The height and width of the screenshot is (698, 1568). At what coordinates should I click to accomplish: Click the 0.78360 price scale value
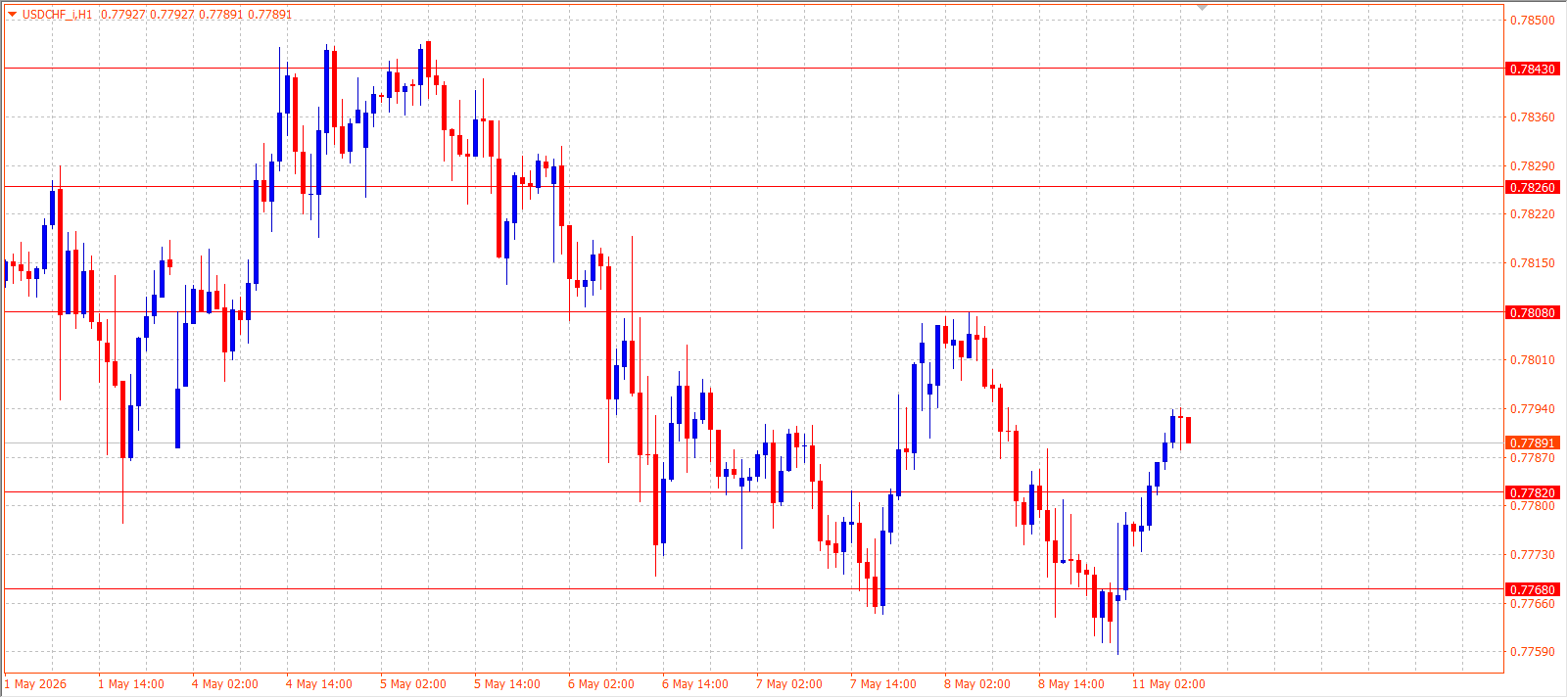1532,117
